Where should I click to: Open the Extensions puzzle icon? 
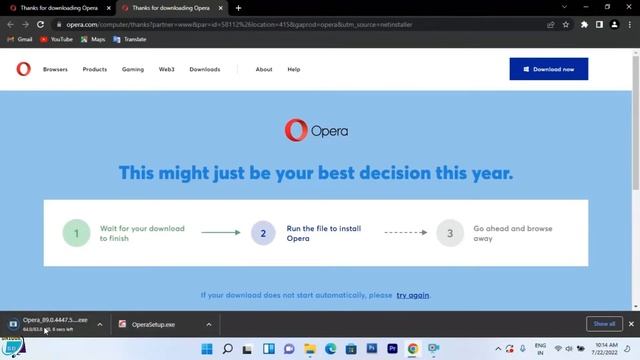[x=584, y=24]
